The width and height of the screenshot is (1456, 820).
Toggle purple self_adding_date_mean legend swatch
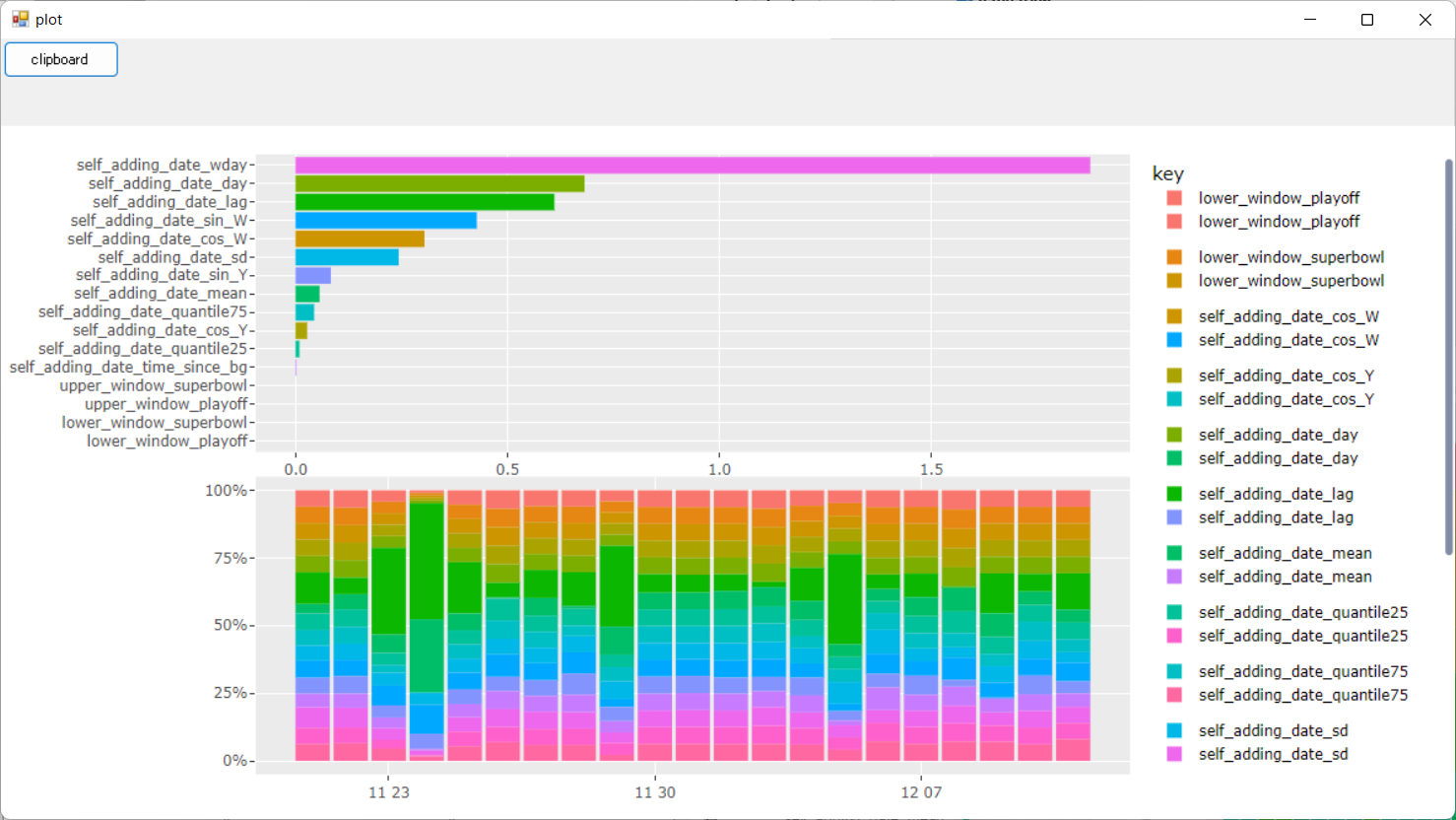tap(1174, 577)
